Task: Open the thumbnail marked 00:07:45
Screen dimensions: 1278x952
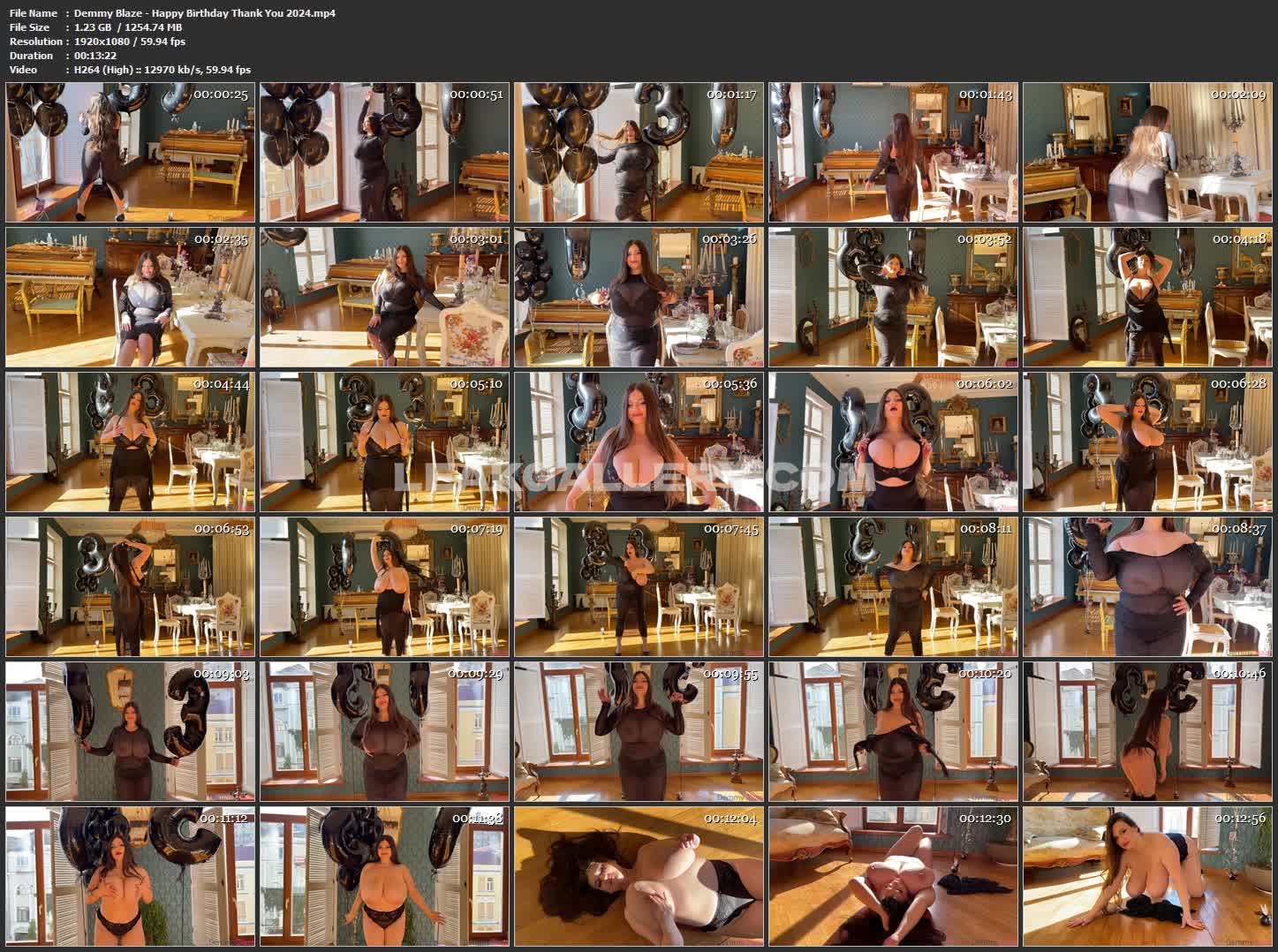Action: (639, 587)
